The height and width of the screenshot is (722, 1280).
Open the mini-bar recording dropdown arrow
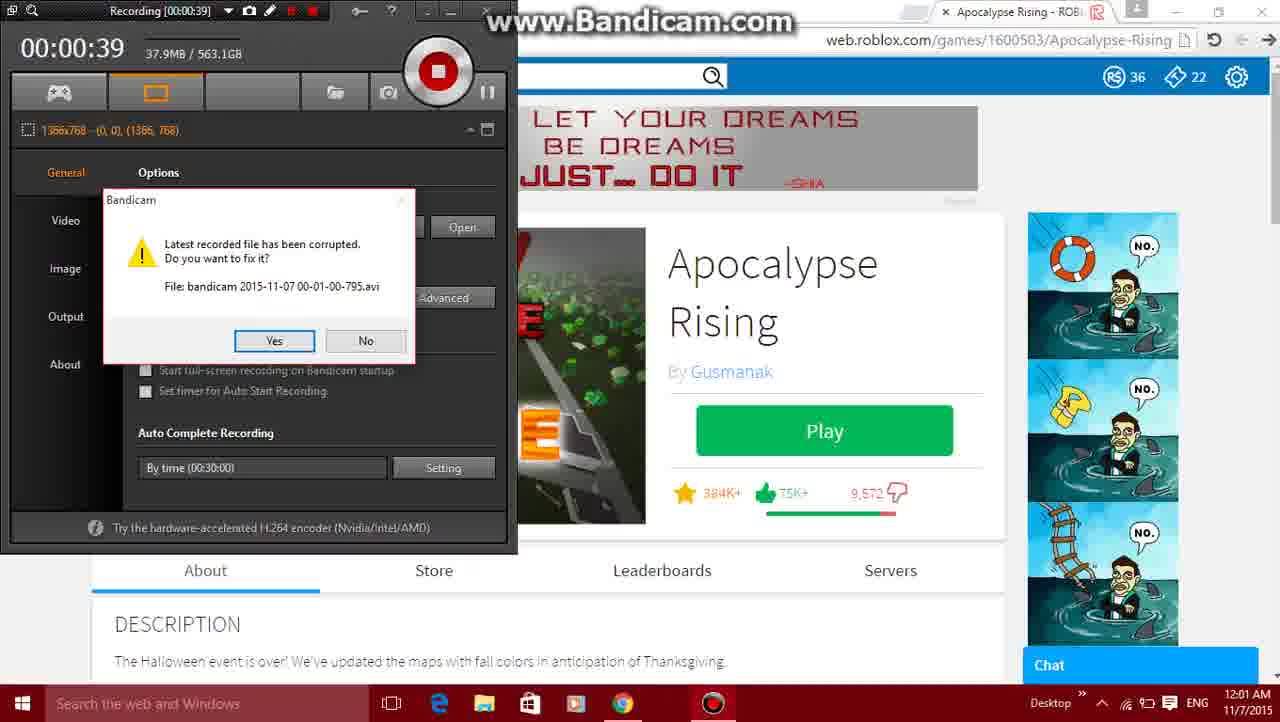click(x=229, y=11)
